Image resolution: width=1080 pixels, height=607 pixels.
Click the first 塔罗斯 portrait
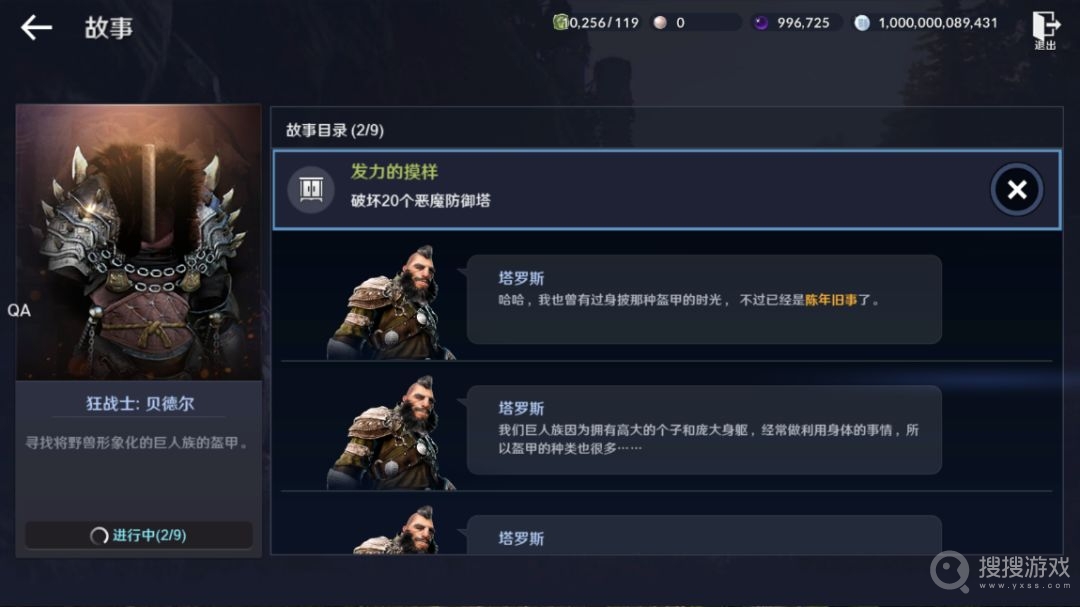tap(391, 302)
